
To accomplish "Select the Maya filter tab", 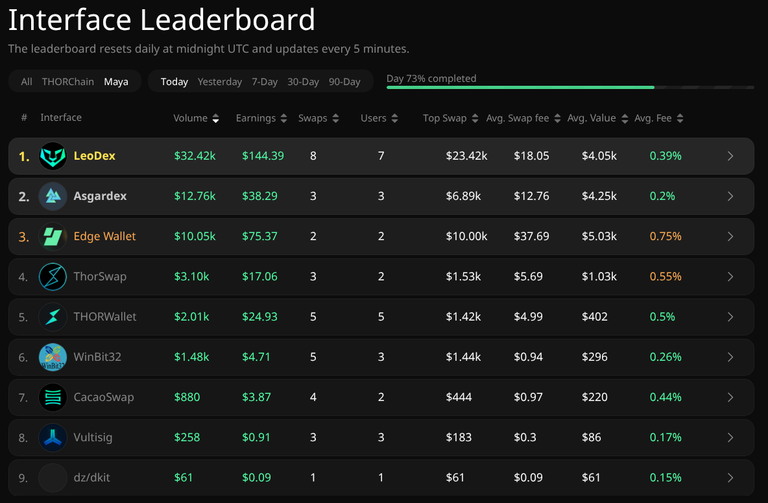I will point(116,82).
